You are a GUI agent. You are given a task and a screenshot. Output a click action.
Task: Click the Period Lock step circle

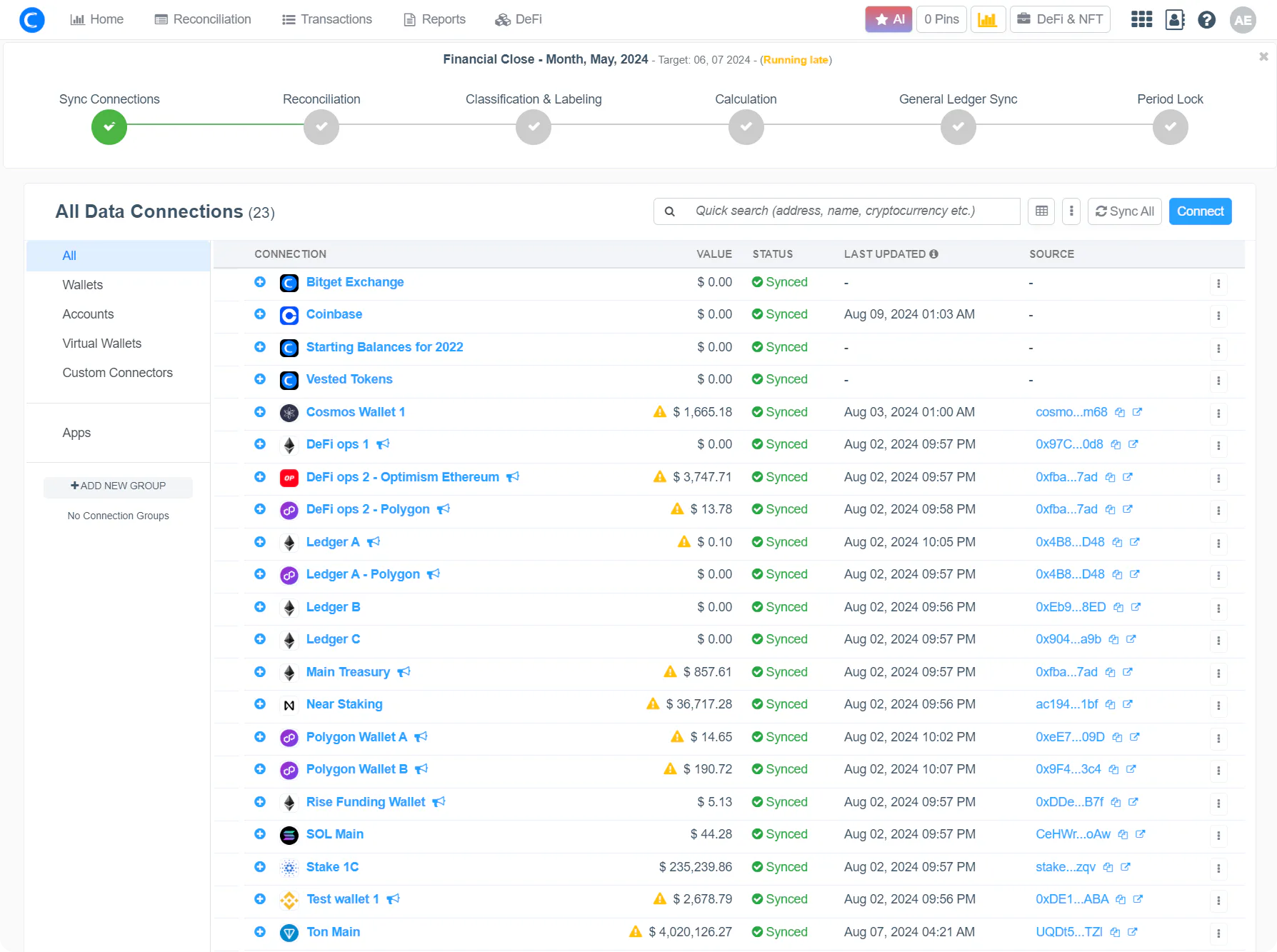1170,127
